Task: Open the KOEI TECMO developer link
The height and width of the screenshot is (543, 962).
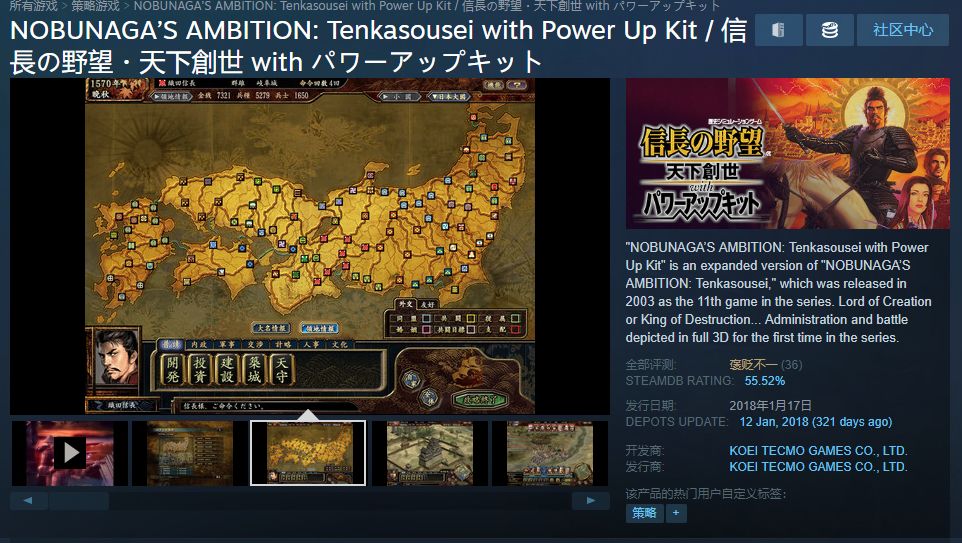Action: click(818, 450)
